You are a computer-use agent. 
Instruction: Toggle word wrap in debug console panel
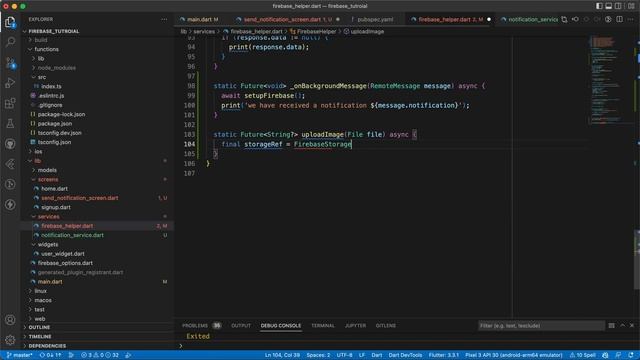pos(611,326)
